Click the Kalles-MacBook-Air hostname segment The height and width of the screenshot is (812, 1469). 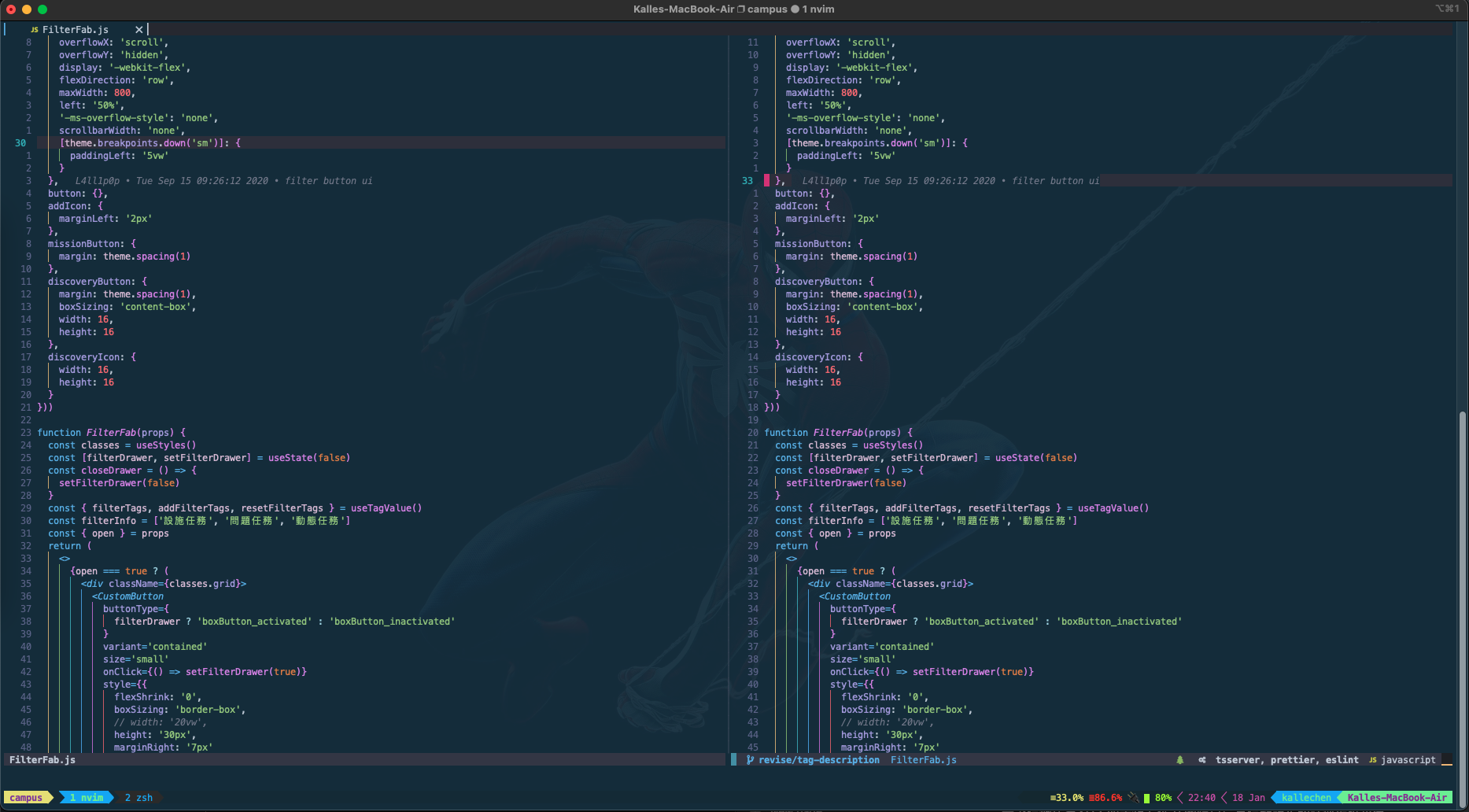click(1397, 798)
